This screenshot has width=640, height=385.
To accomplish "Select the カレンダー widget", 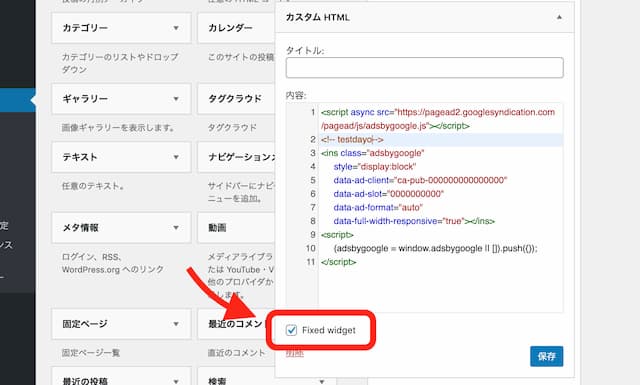I will [236, 28].
